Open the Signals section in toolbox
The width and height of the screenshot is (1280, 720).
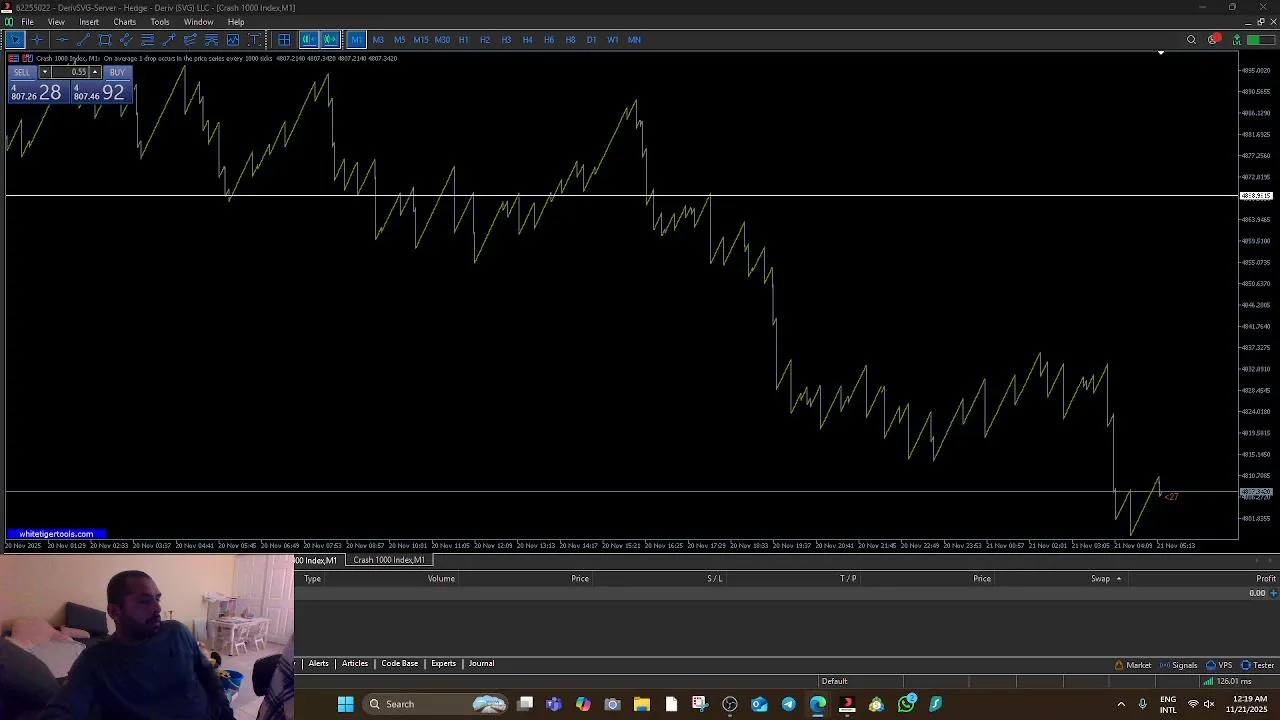pyautogui.click(x=1178, y=665)
